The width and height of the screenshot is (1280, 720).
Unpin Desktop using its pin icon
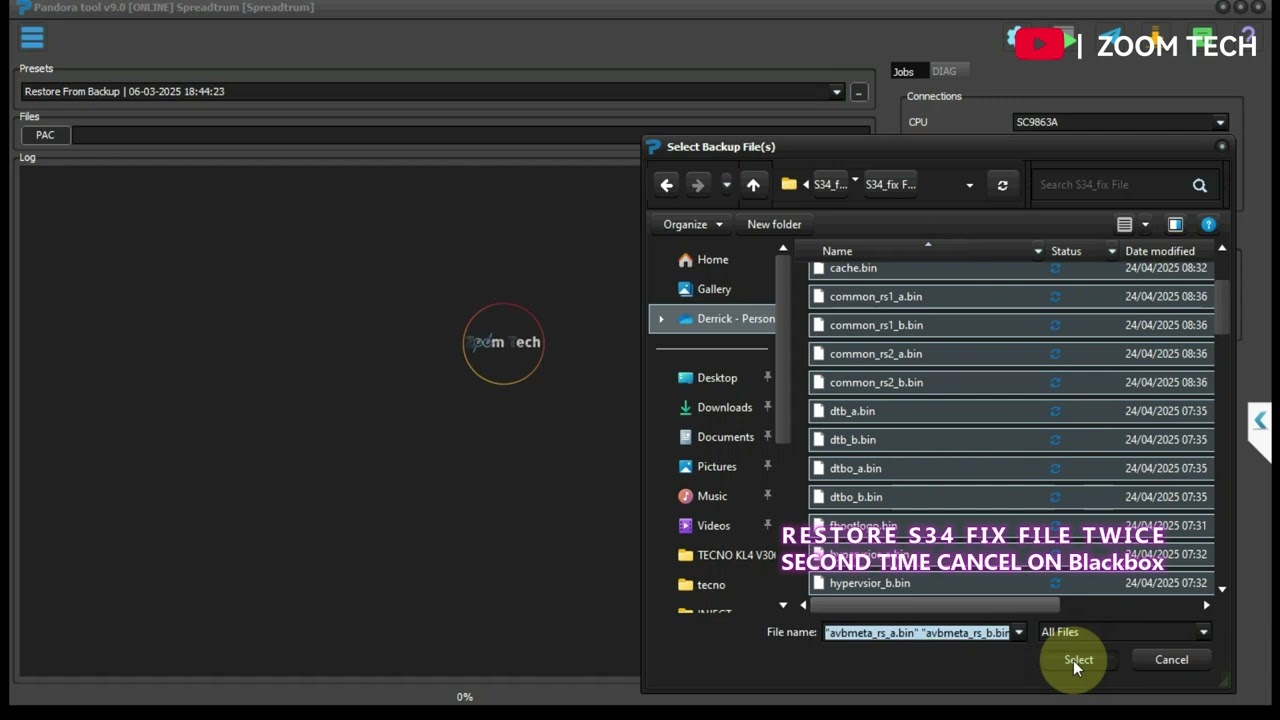coord(767,377)
